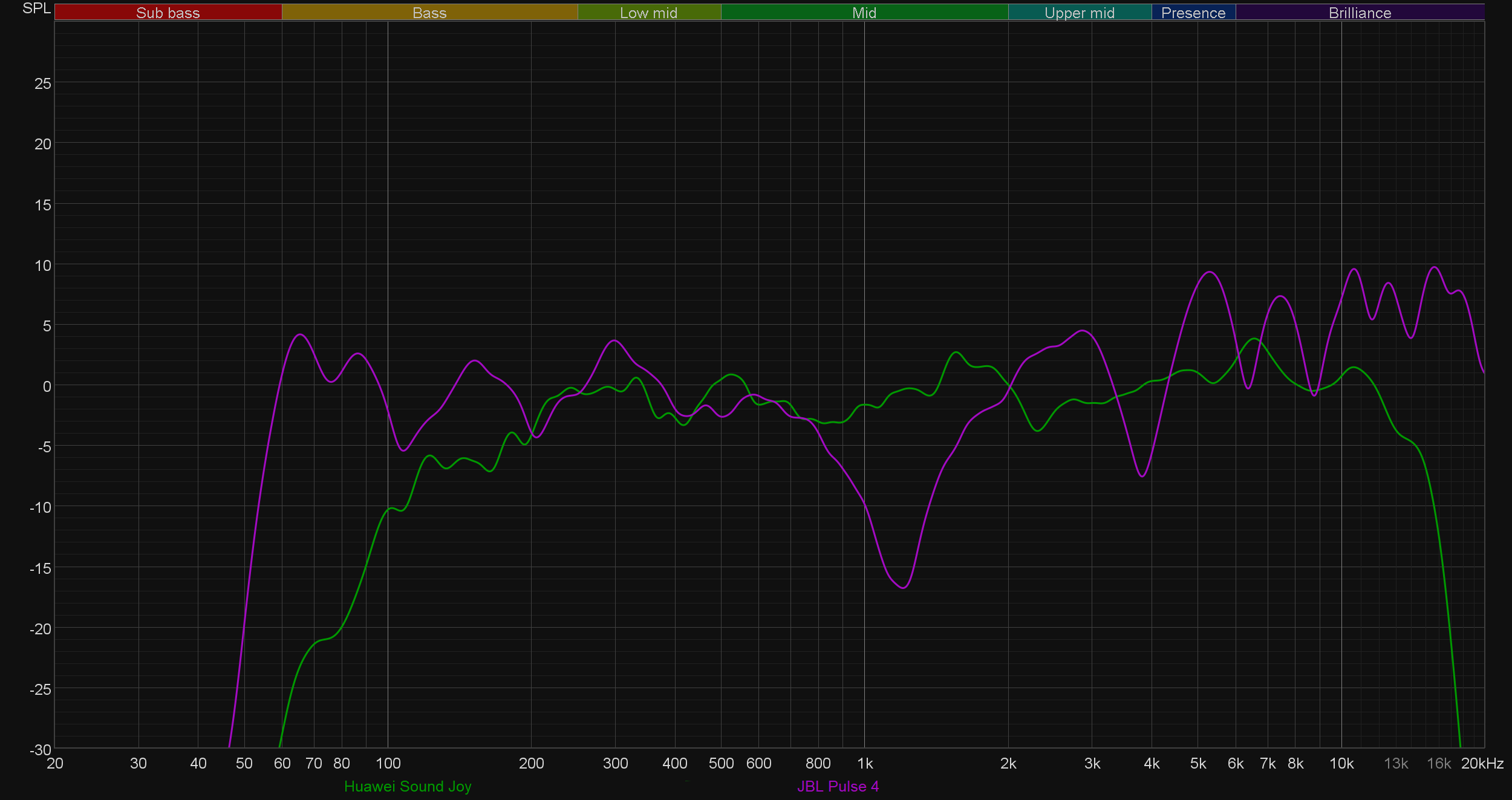Click the JBL Pulse 4 legend label

click(838, 786)
